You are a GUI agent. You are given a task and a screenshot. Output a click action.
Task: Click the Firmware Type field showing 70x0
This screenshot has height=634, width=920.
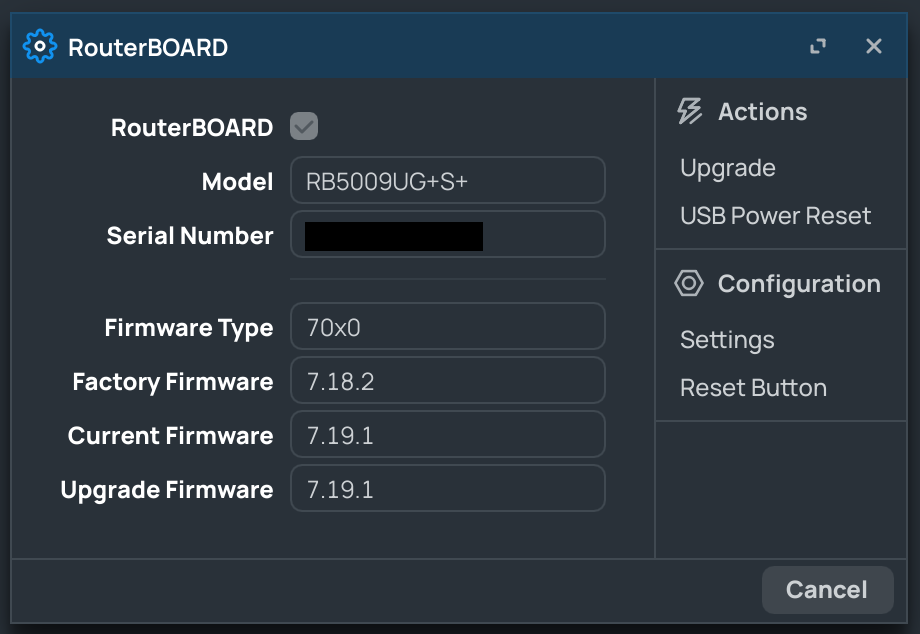(x=448, y=326)
